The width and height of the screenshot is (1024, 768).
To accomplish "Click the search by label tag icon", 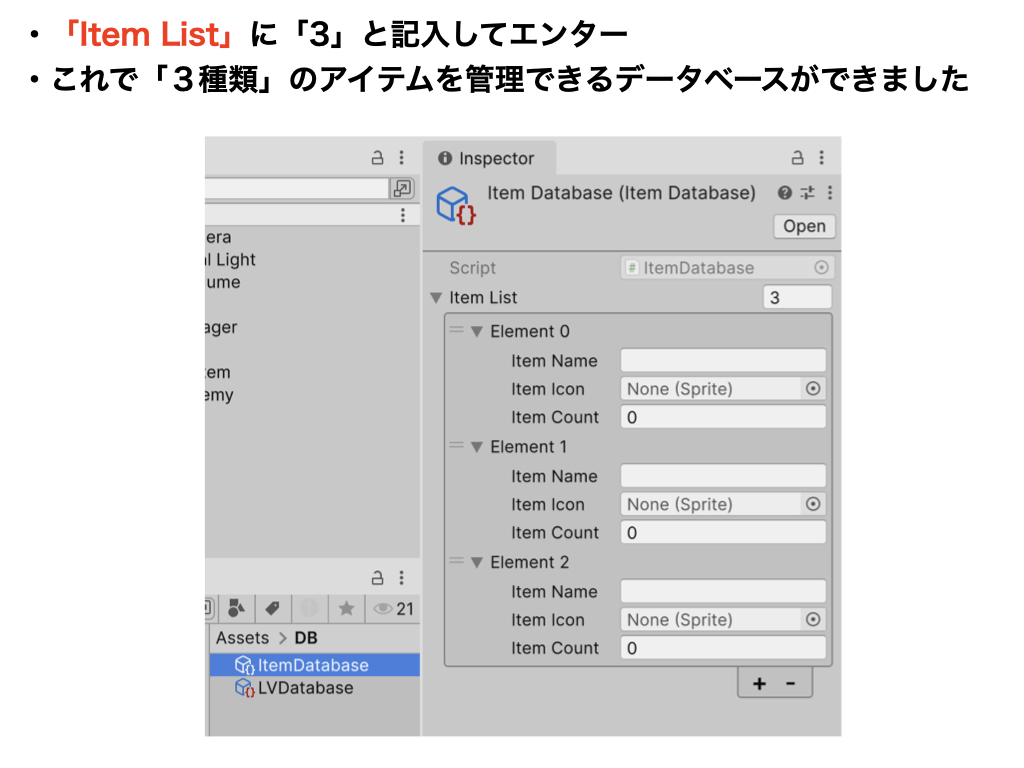I will tap(272, 609).
